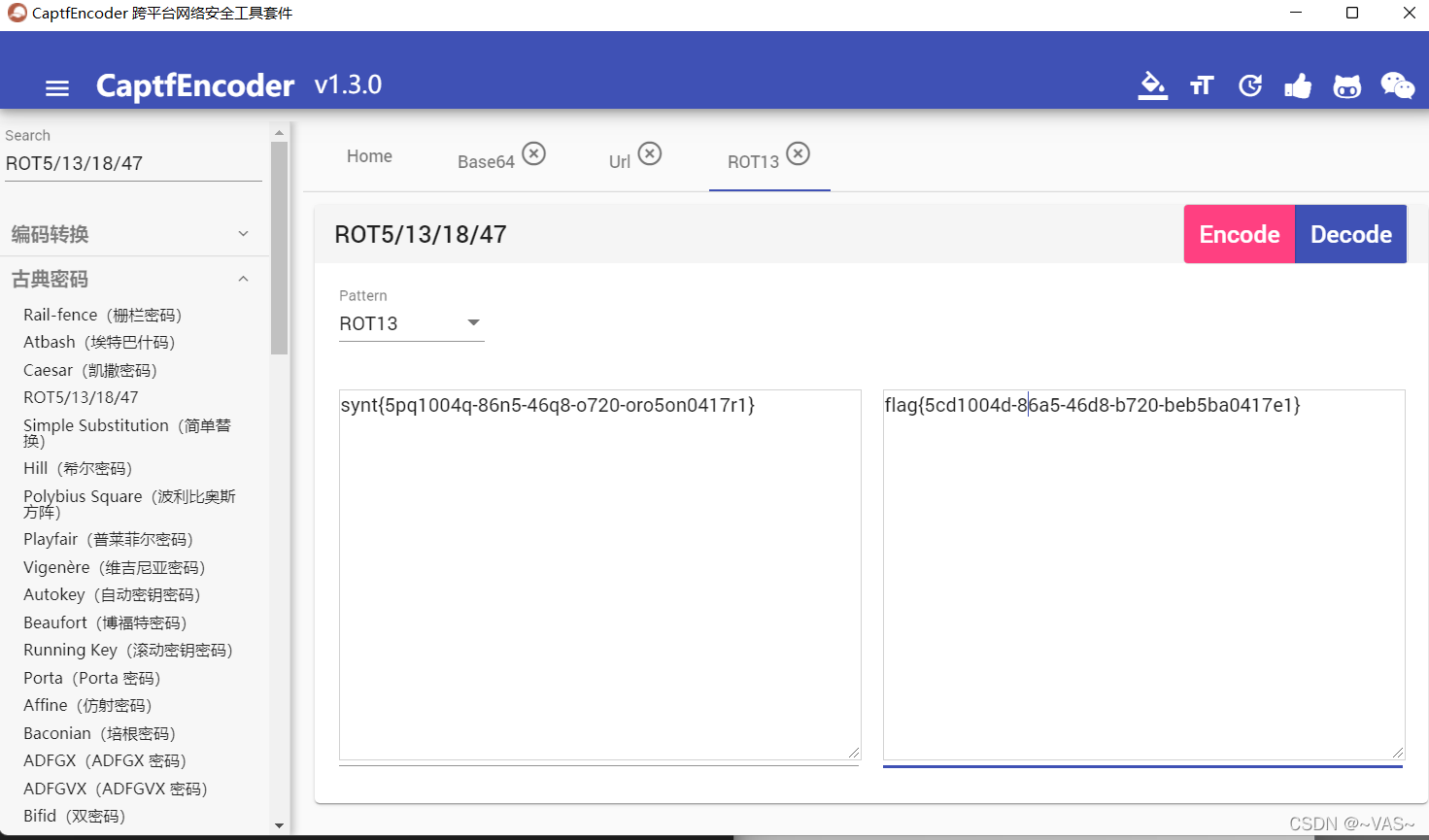Open ADFGX (ADFGX 密码) cipher
Viewport: 1429px width, 840px height.
point(105,760)
